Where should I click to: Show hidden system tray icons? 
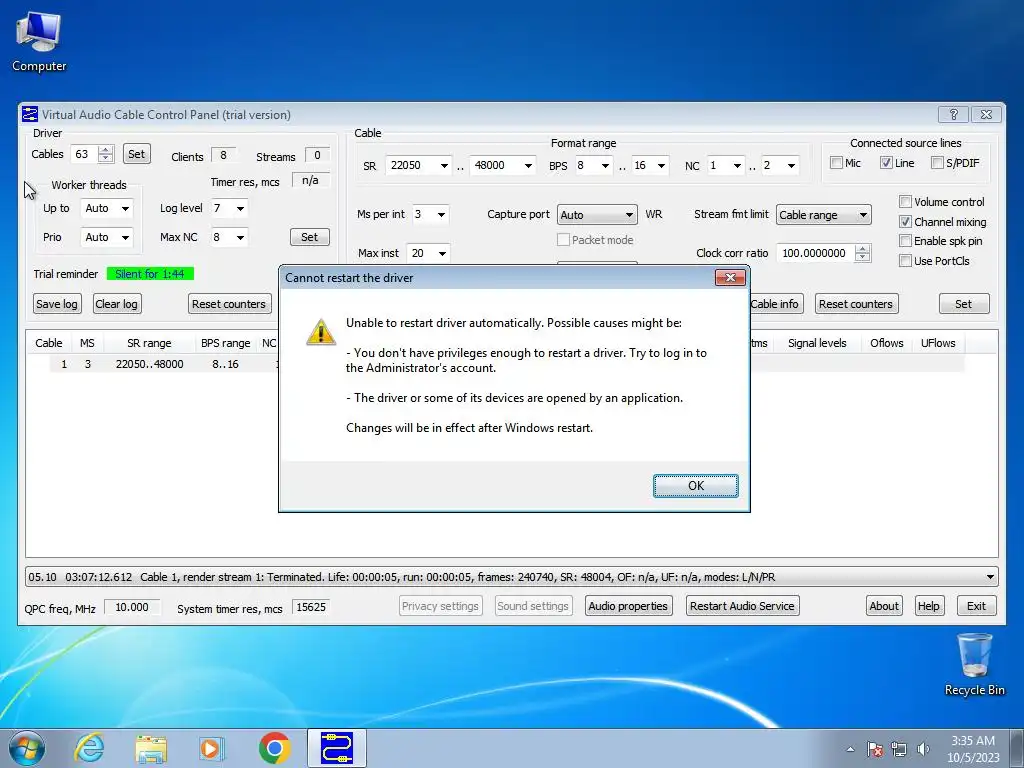(850, 749)
